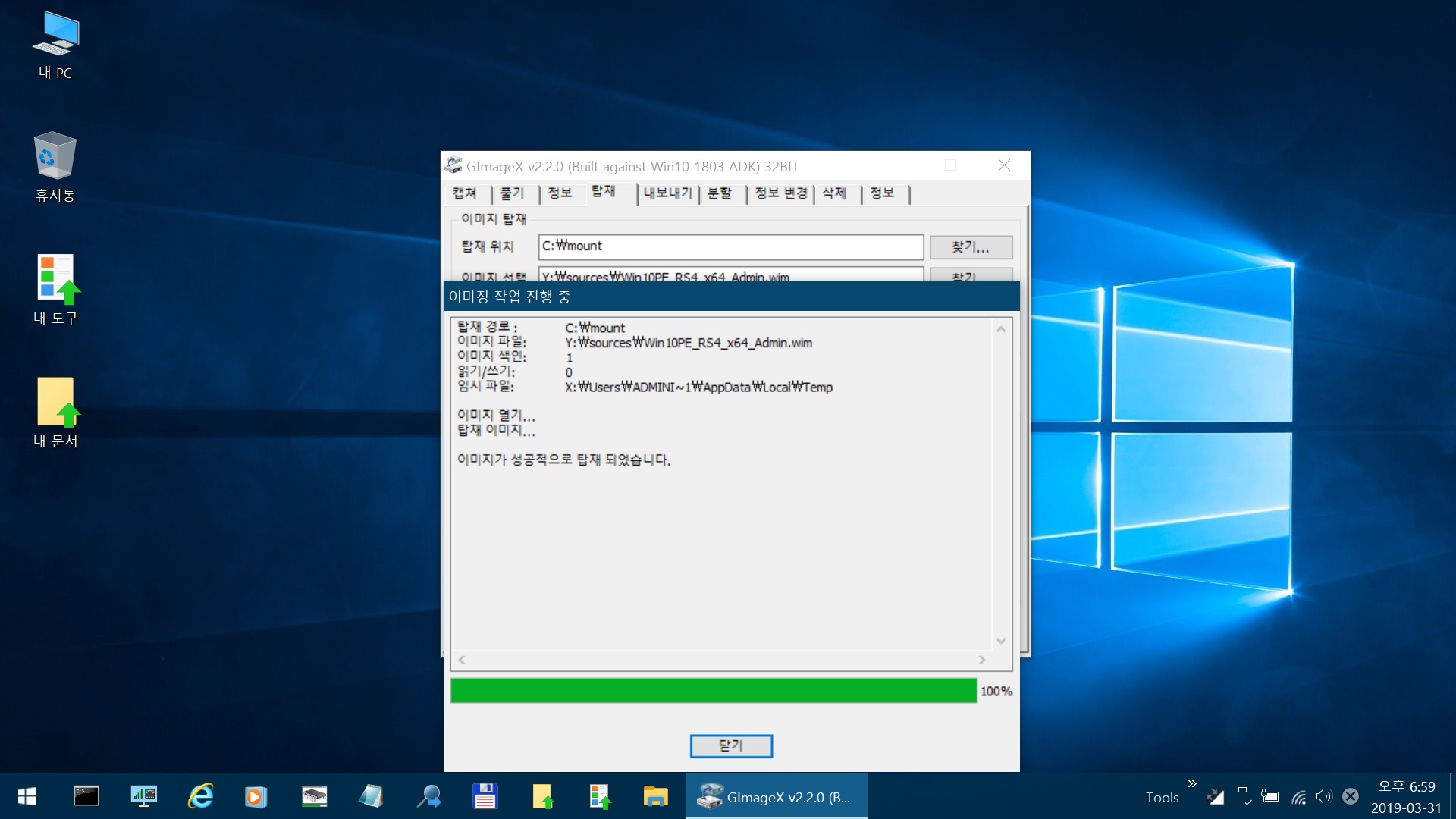Click the '이미지 열기...' log line
The height and width of the screenshot is (819, 1456).
(496, 416)
